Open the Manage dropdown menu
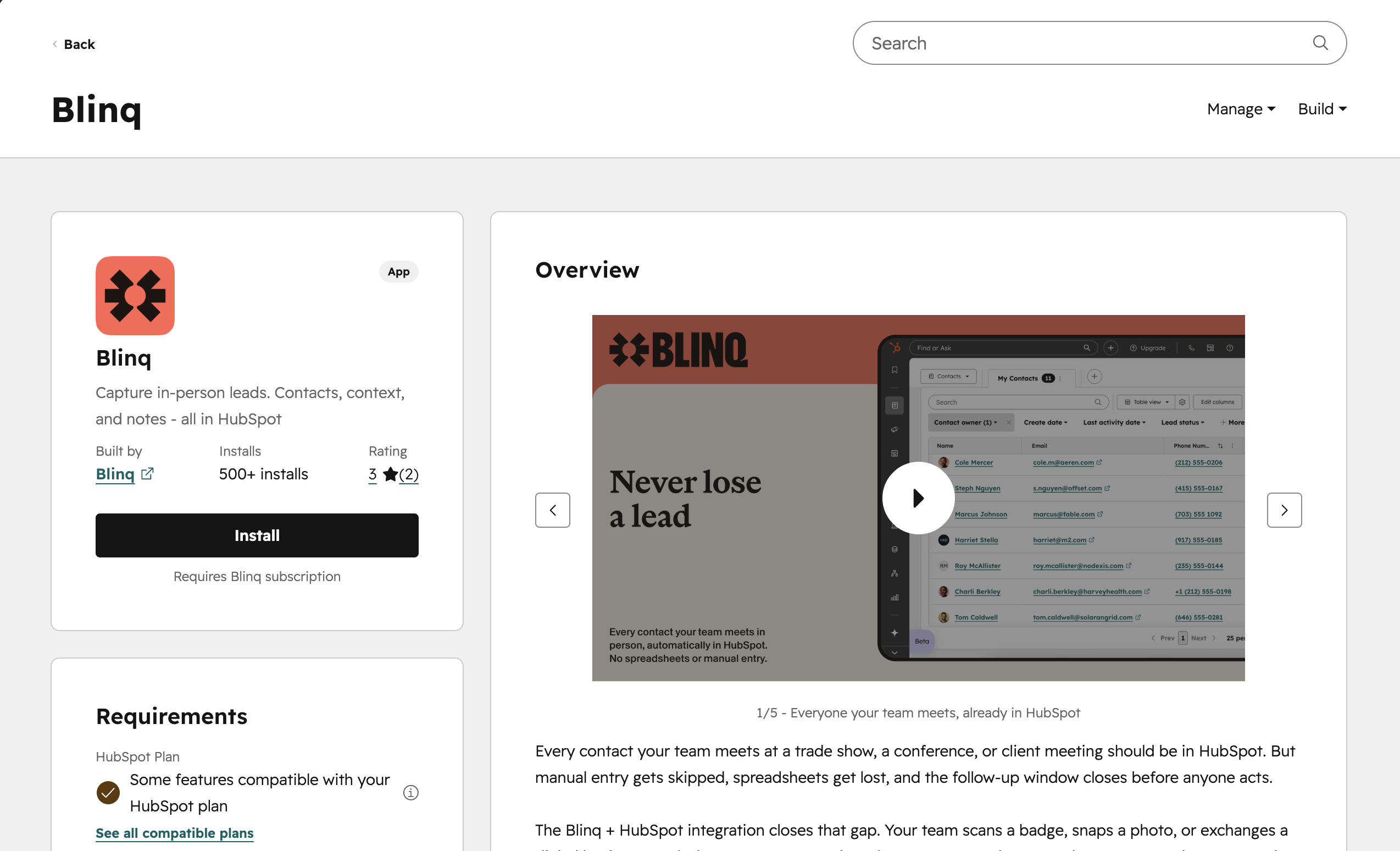Screen dimensions: 1400x851 point(1241,109)
